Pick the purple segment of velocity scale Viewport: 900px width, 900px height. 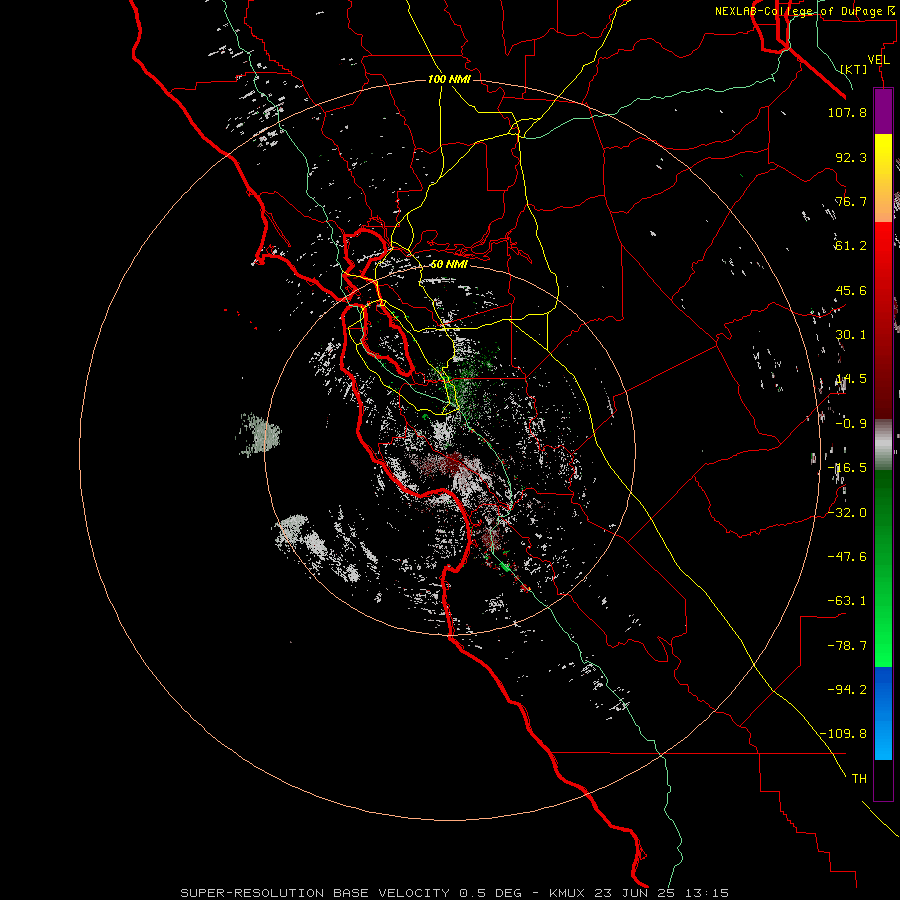coord(883,112)
